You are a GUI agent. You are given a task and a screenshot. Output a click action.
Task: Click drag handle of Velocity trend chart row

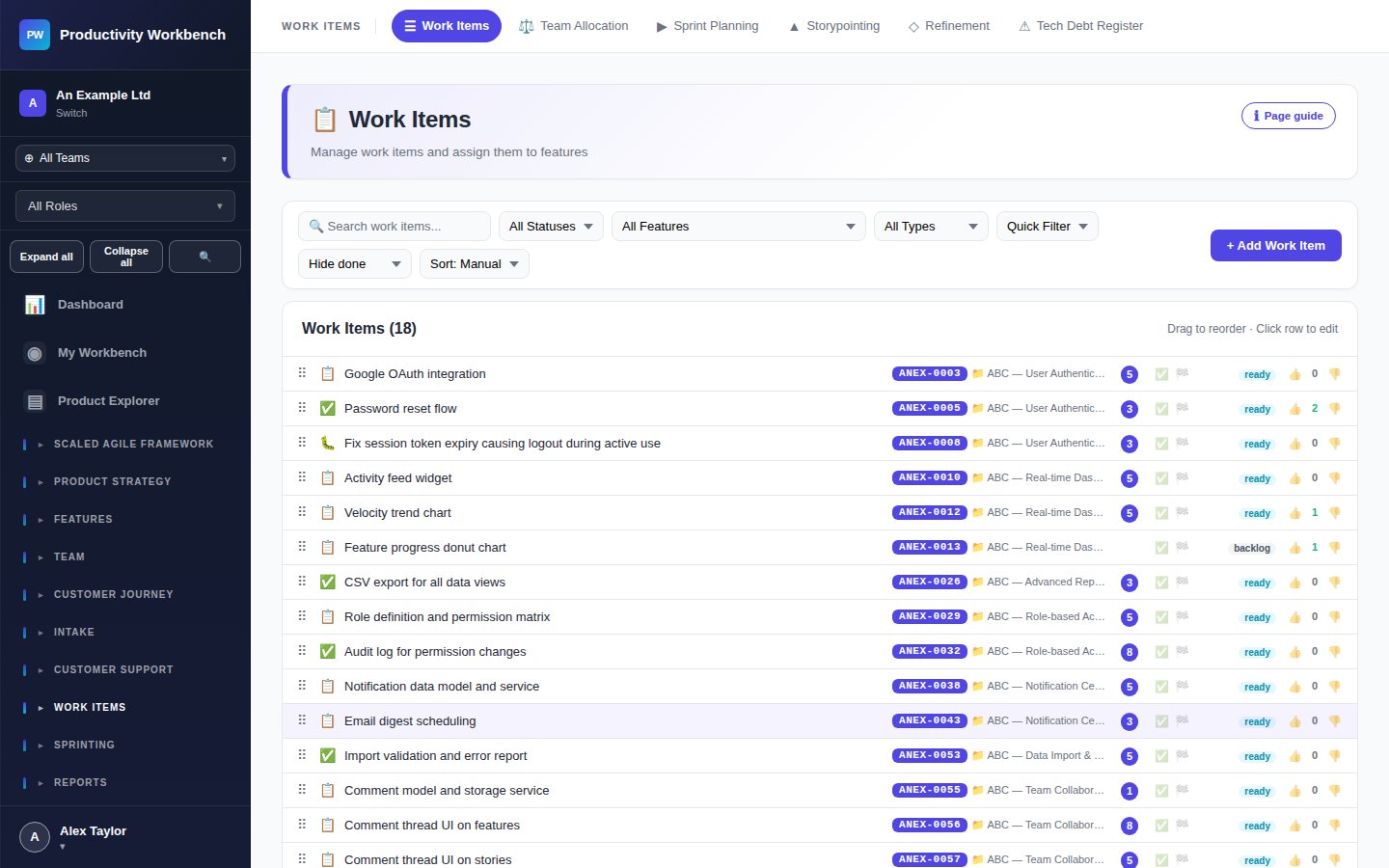pos(302,512)
